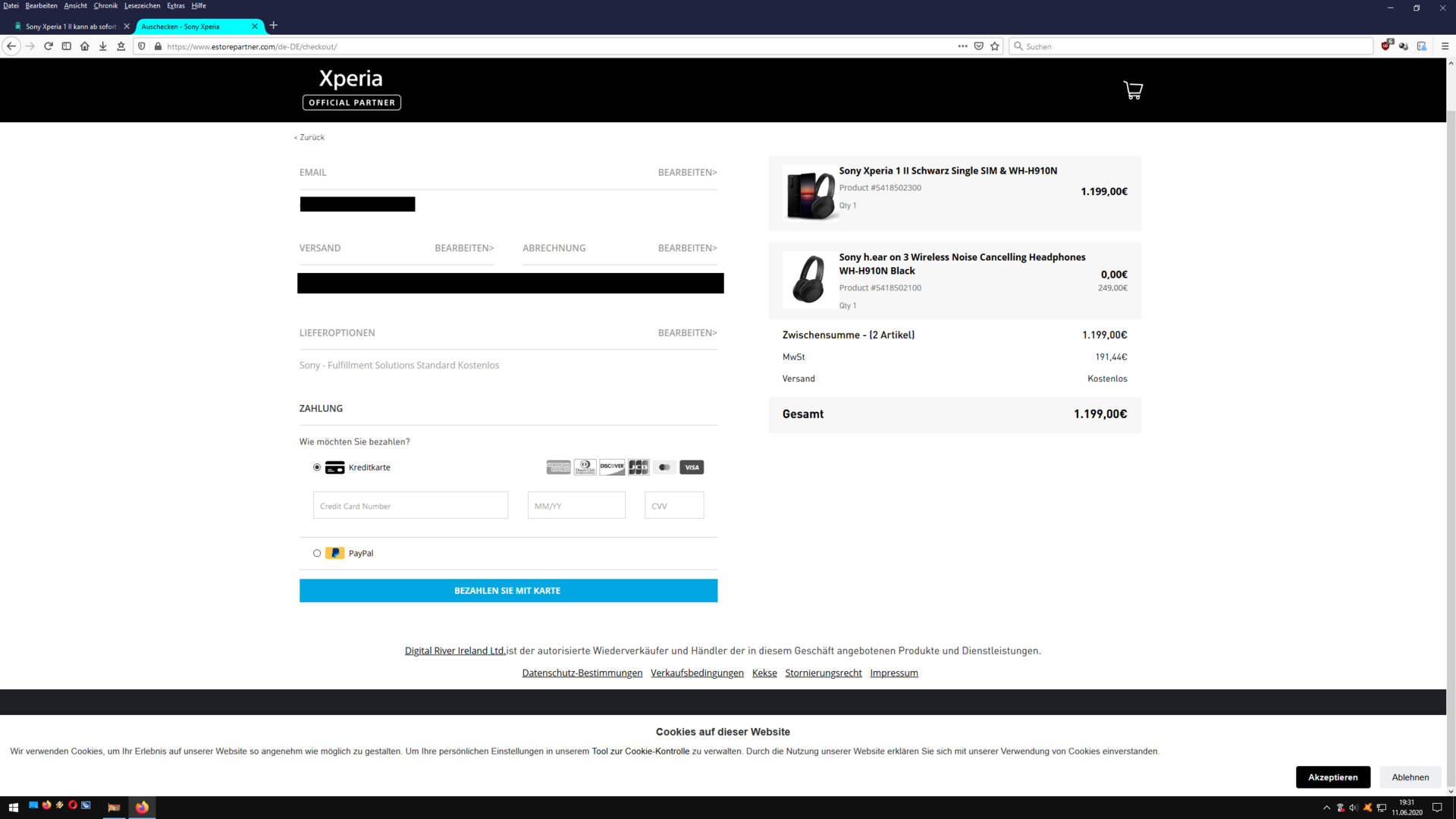This screenshot has width=1456, height=819.
Task: Select the PayPal payment option
Action: click(317, 553)
